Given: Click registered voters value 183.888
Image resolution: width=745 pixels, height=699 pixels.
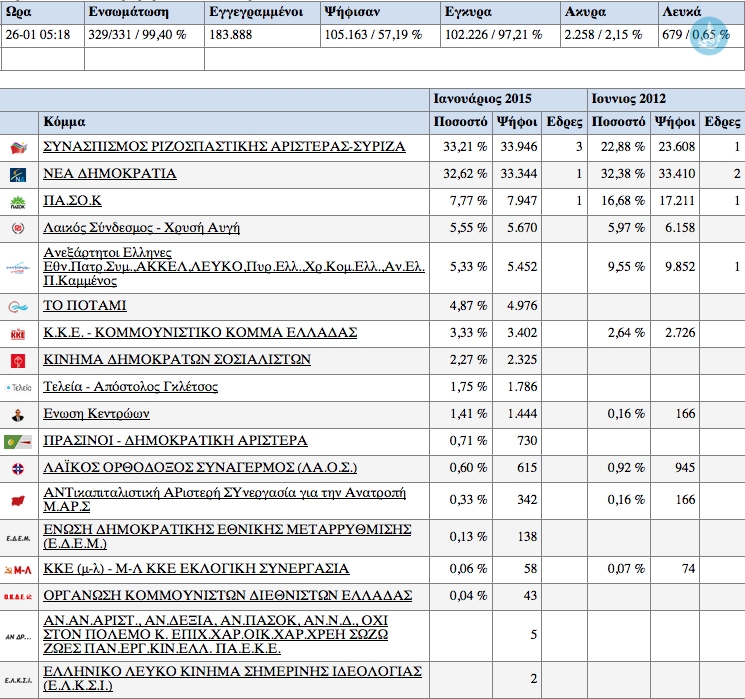Looking at the screenshot, I should click(230, 35).
